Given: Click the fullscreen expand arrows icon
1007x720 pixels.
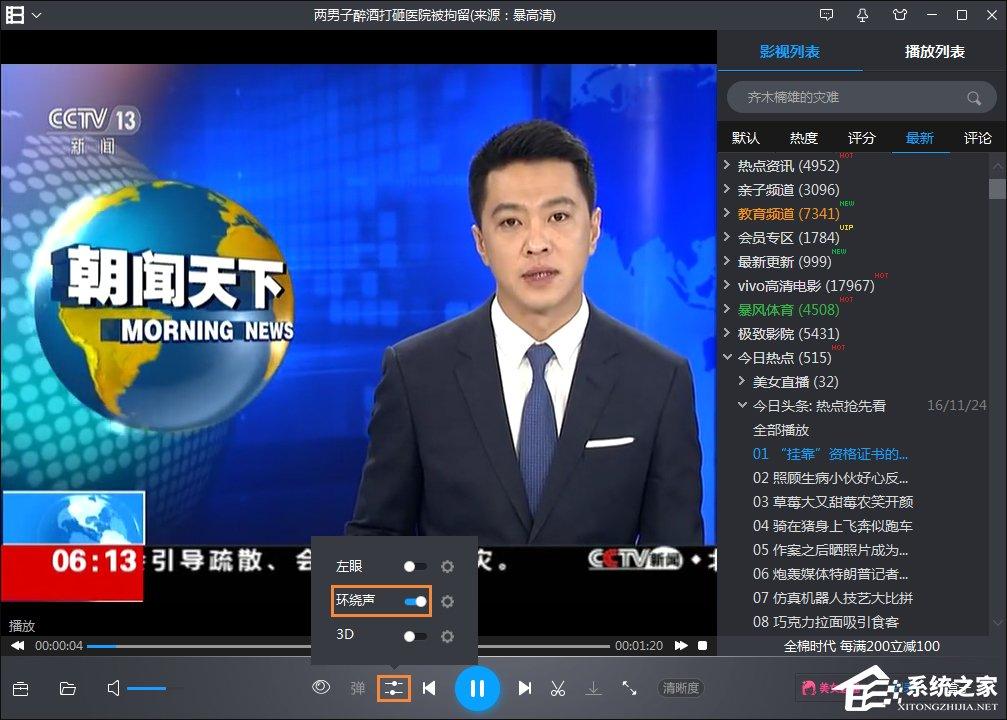Looking at the screenshot, I should tap(629, 688).
